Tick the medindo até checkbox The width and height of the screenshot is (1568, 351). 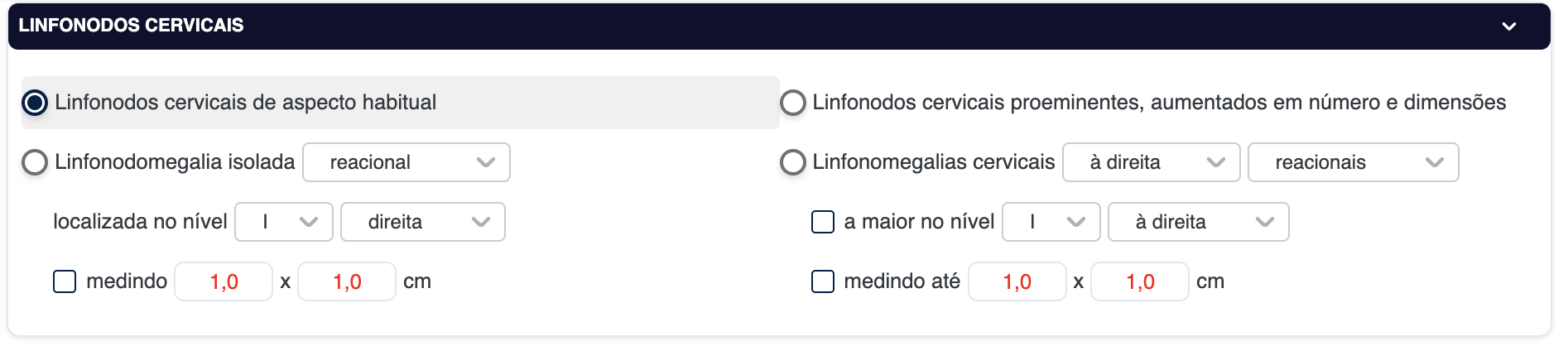coord(823,281)
